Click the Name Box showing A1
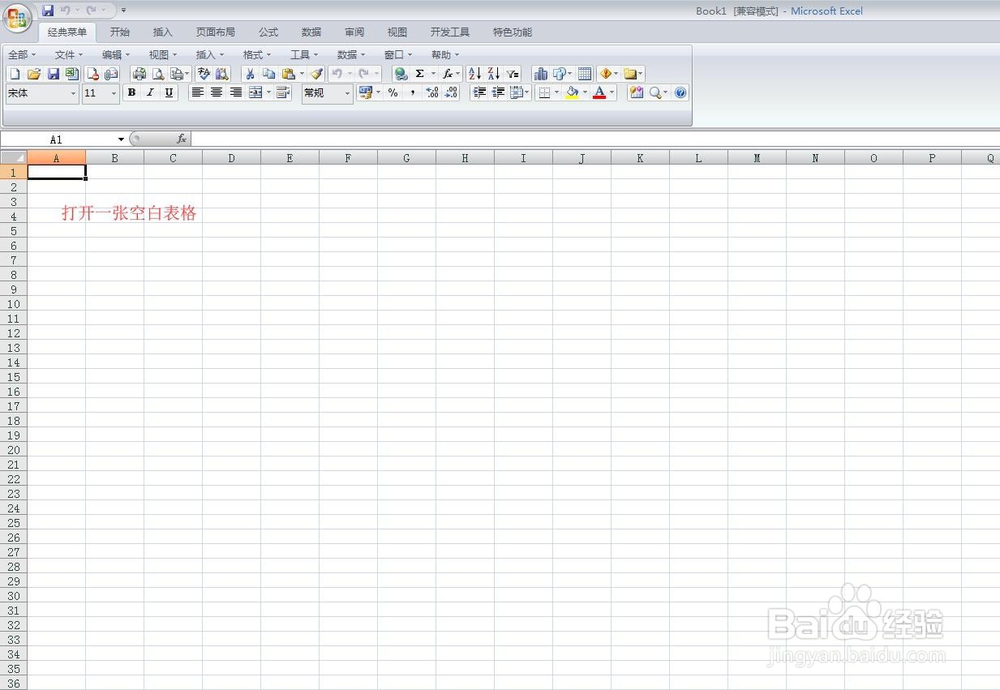This screenshot has height=690, width=1000. click(56, 139)
